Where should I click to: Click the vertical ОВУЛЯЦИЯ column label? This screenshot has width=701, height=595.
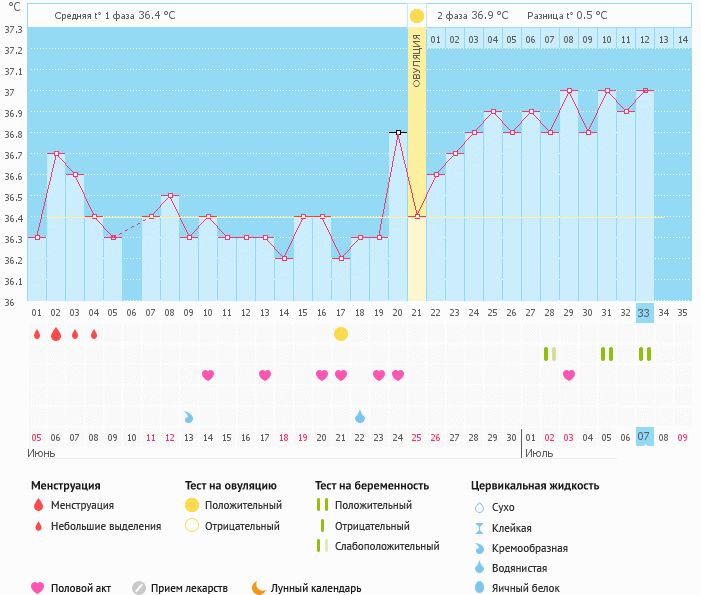point(417,61)
